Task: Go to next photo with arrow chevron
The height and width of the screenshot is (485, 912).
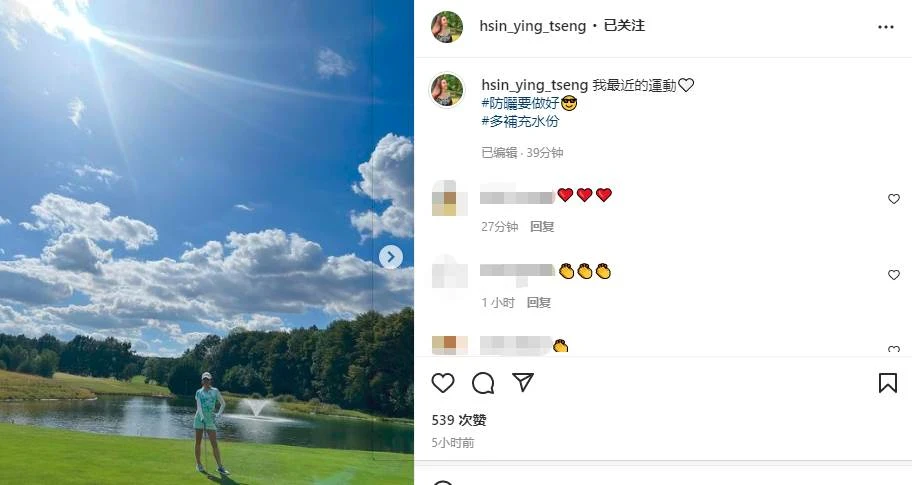Action: coord(391,256)
